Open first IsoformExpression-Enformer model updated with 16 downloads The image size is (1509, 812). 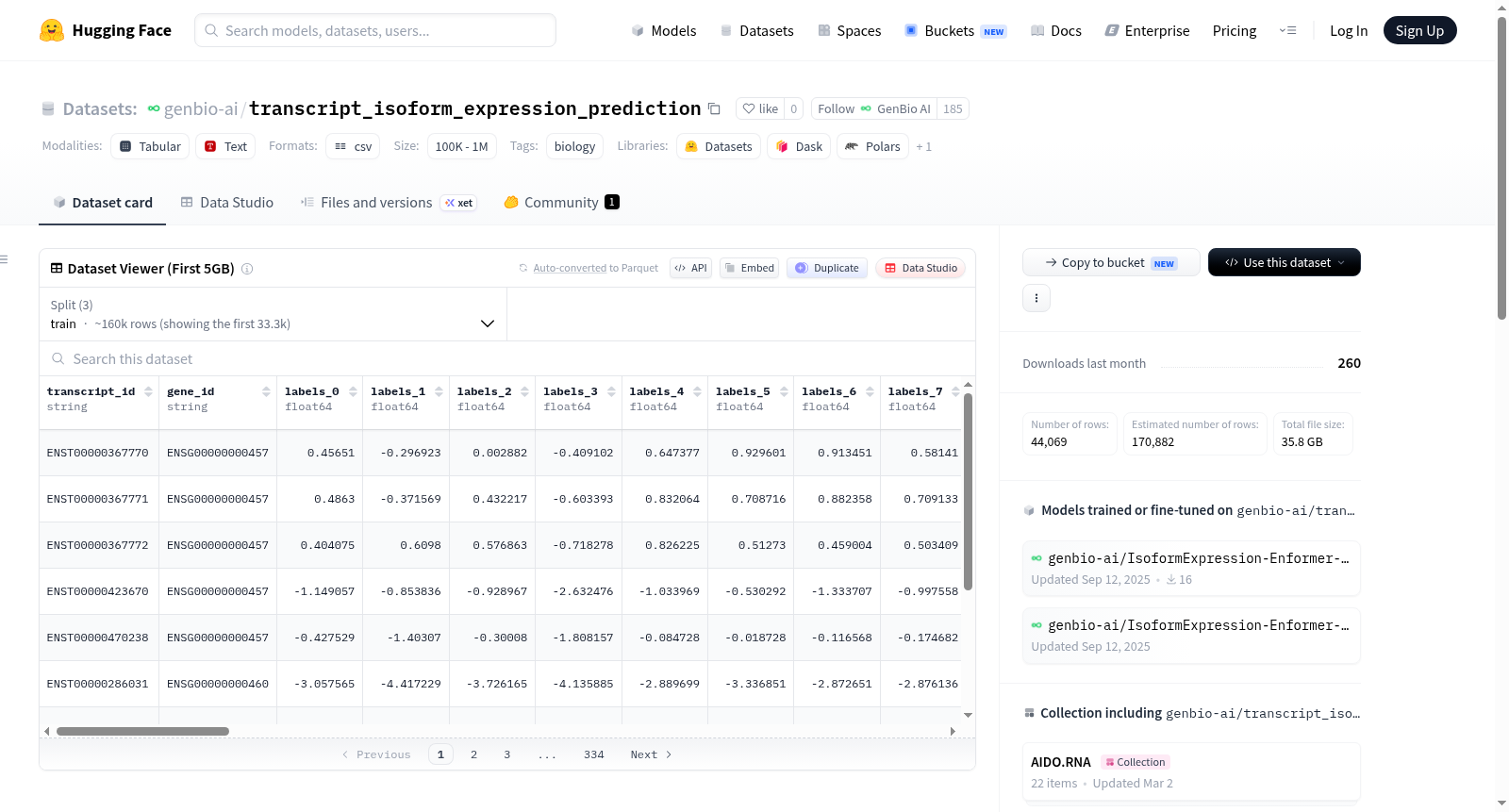click(1191, 568)
